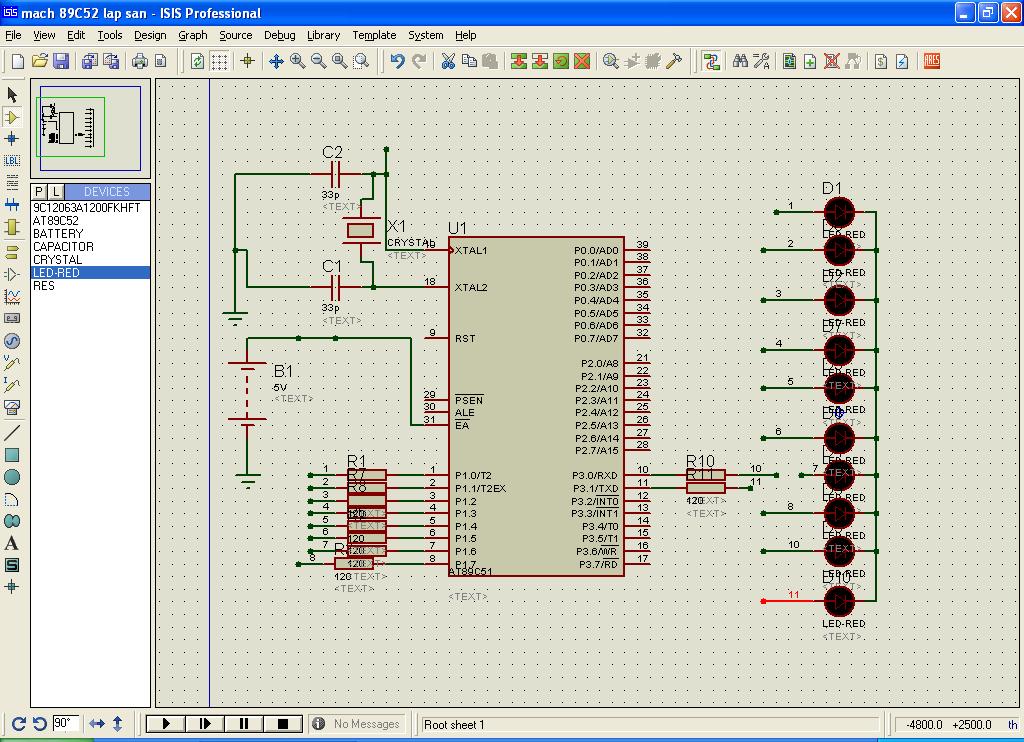Click the Zoom In magnifier
Viewport: 1024px width, 742px height.
click(298, 62)
